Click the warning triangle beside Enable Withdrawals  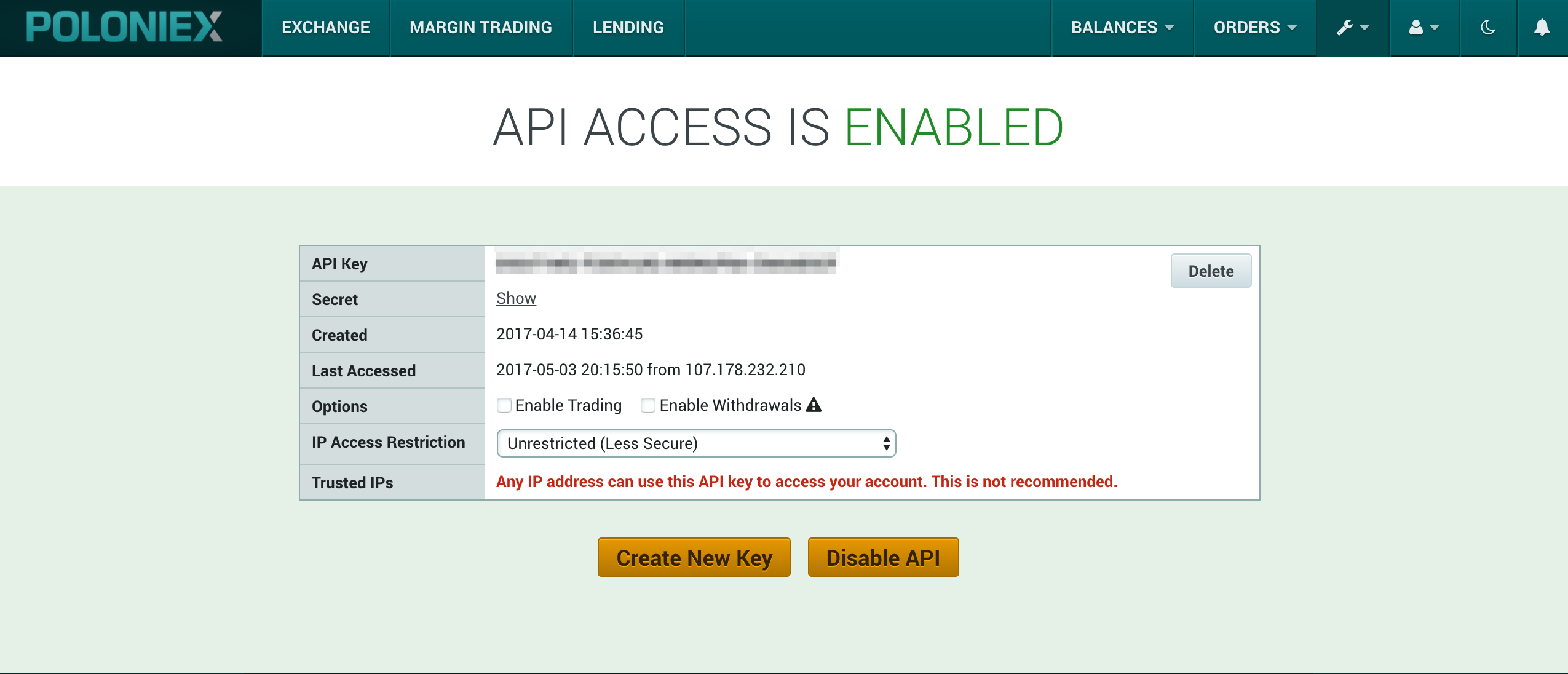click(814, 405)
